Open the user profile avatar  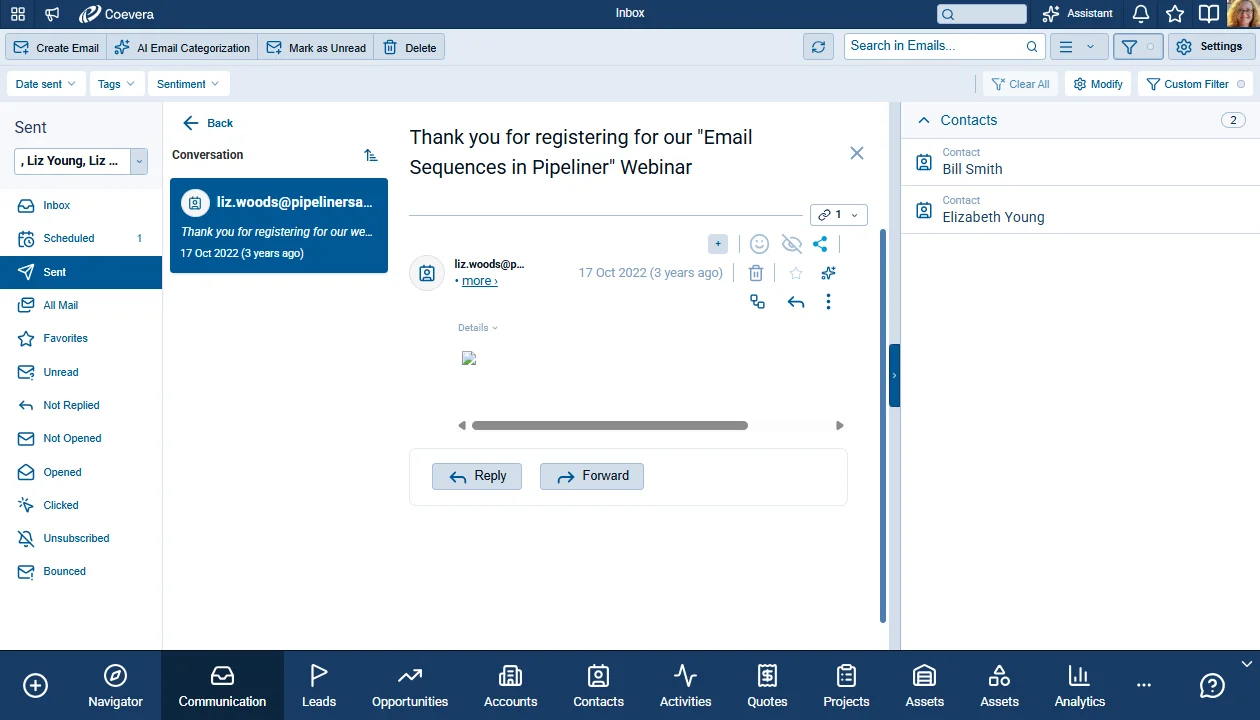[x=1243, y=14]
